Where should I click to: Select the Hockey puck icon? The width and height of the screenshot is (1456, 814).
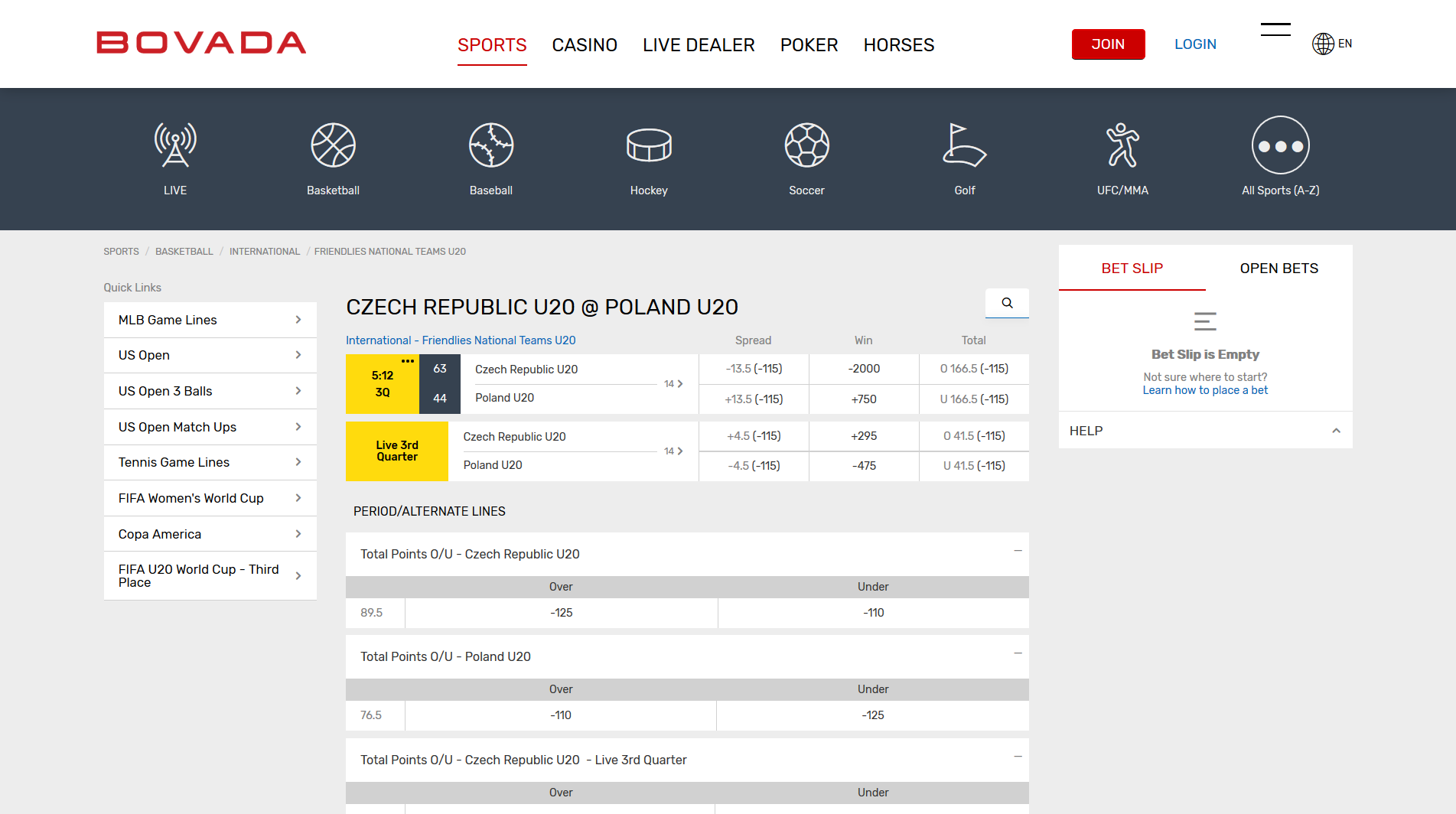[x=649, y=145]
